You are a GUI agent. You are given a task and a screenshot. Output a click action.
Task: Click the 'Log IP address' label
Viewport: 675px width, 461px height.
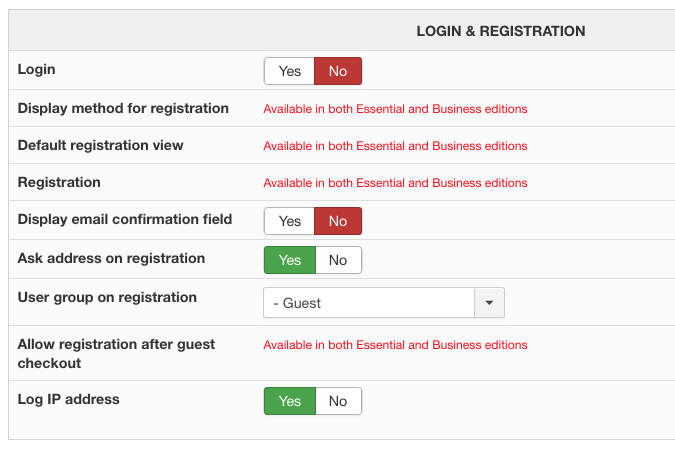click(x=68, y=399)
